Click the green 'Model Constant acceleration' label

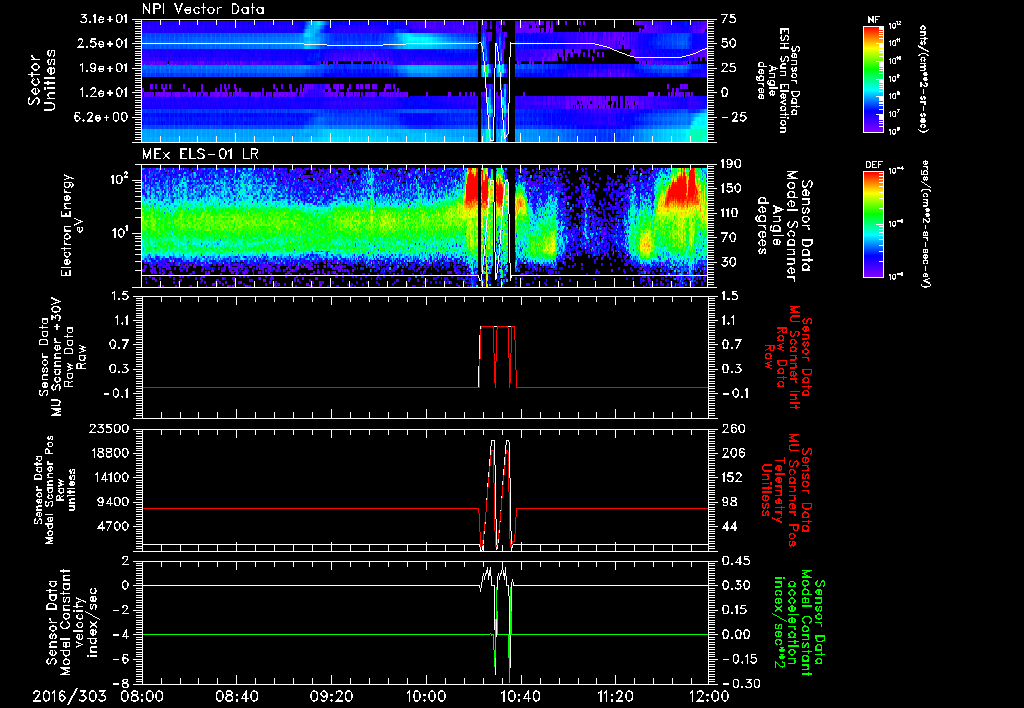tap(798, 623)
